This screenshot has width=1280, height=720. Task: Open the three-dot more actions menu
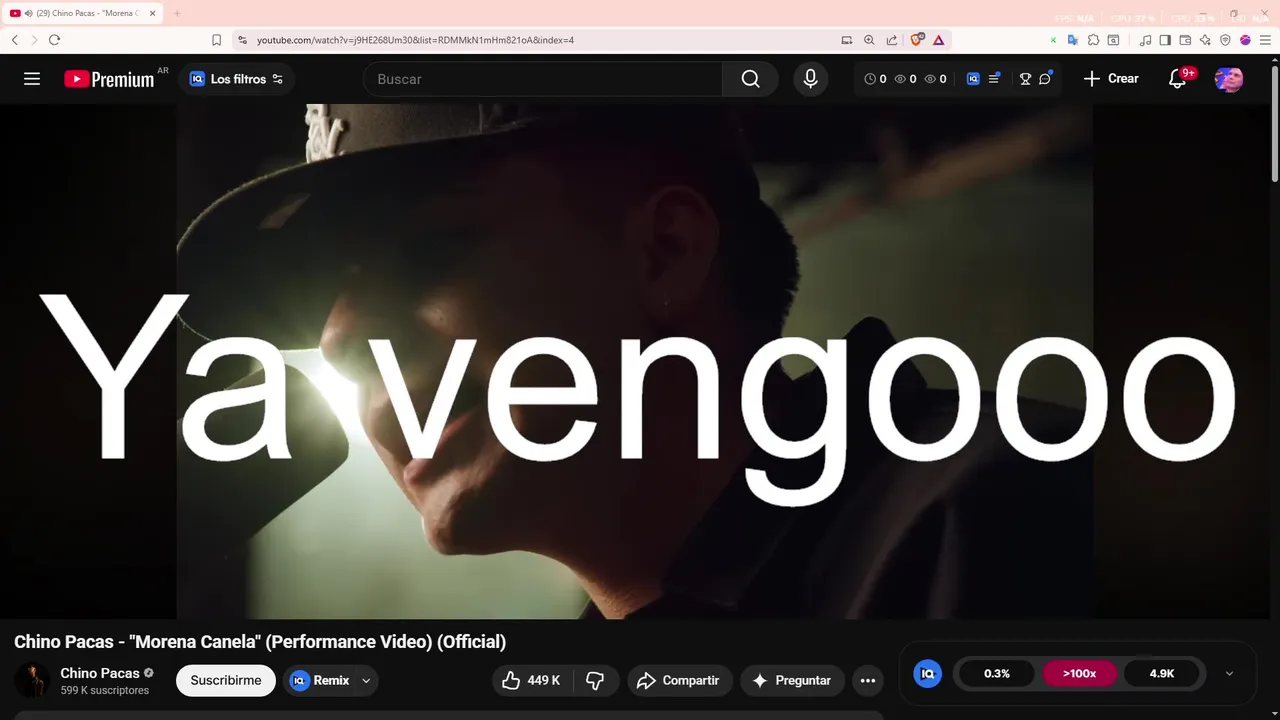[868, 680]
